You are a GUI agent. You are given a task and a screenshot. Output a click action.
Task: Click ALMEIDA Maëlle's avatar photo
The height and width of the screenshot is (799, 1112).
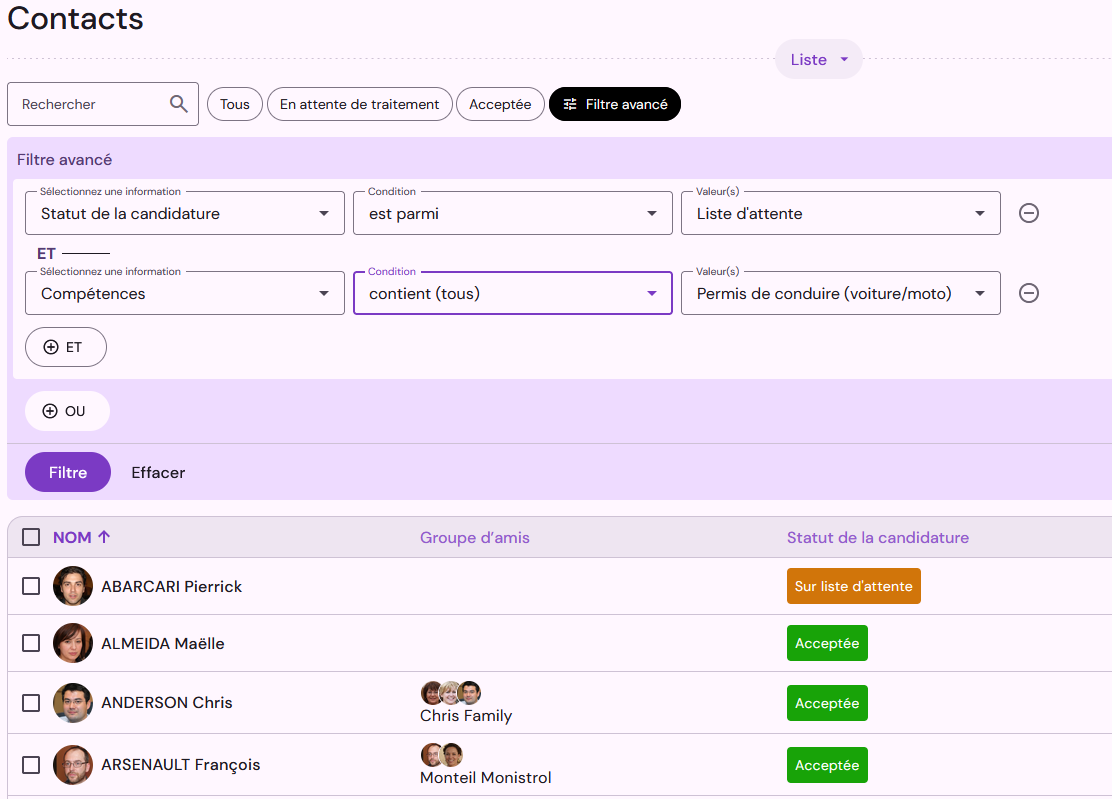73,643
